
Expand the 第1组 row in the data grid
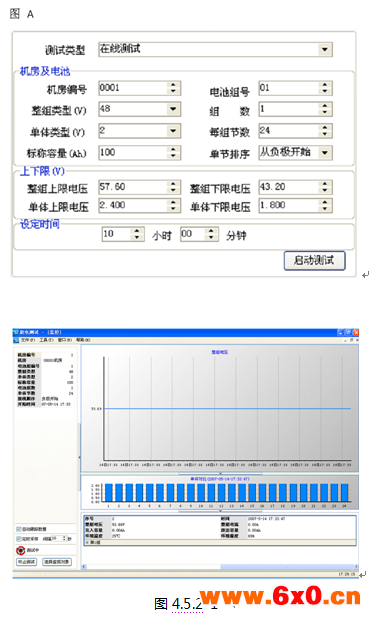point(87,542)
